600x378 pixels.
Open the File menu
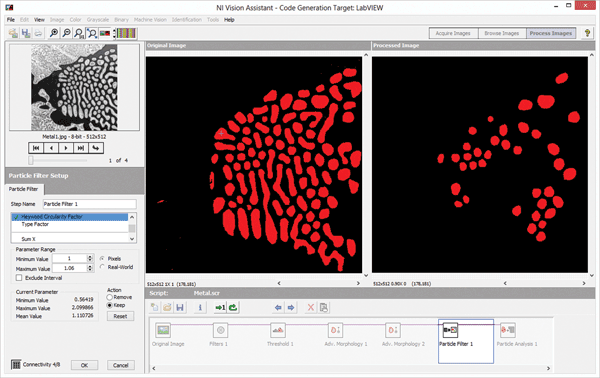[x=11, y=20]
